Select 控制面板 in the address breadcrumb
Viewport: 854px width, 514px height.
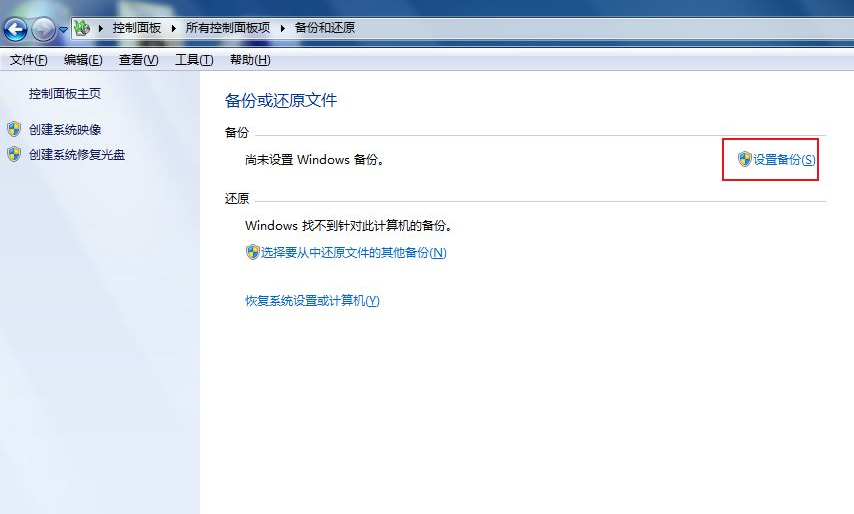point(136,28)
